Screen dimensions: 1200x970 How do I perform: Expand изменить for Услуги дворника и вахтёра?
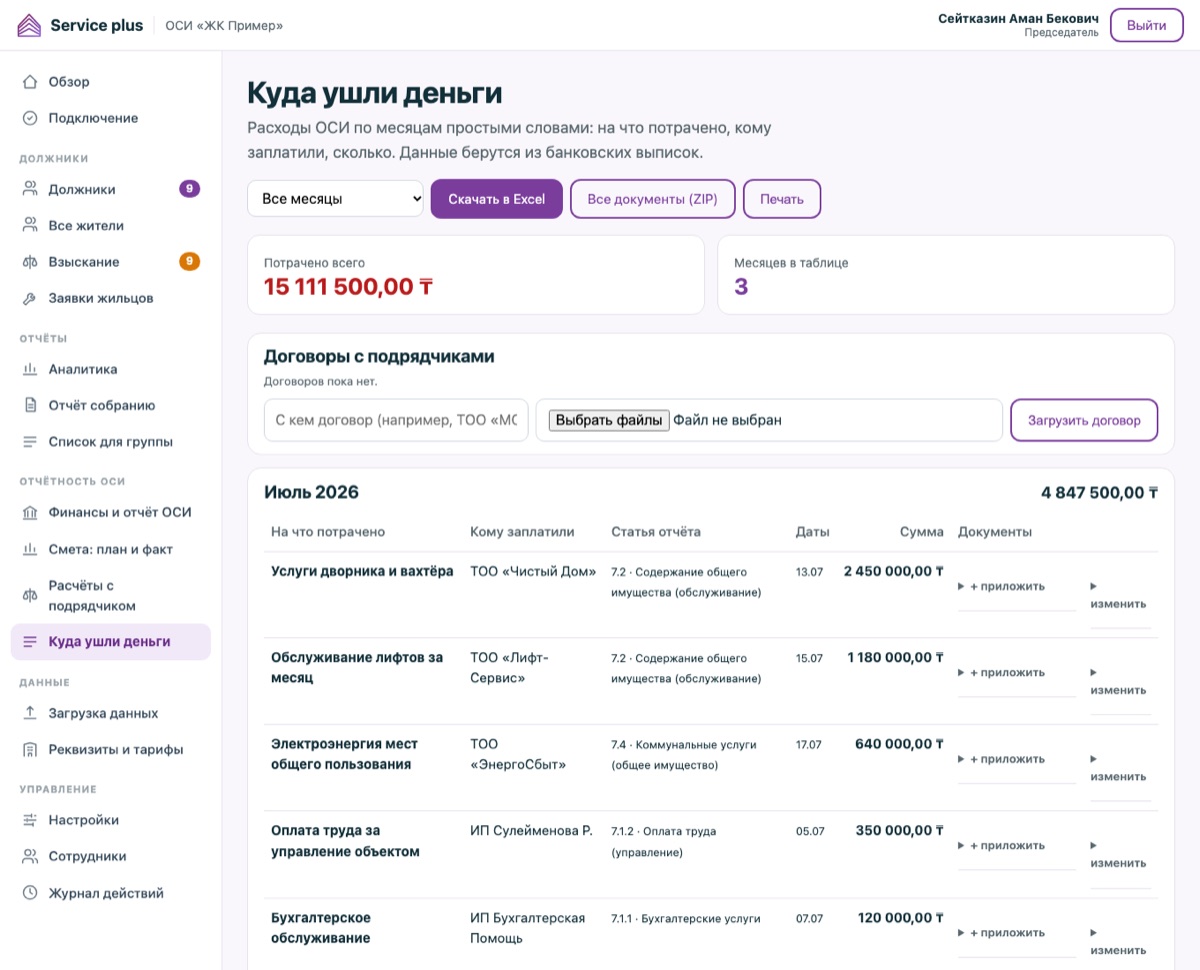tap(1118, 595)
